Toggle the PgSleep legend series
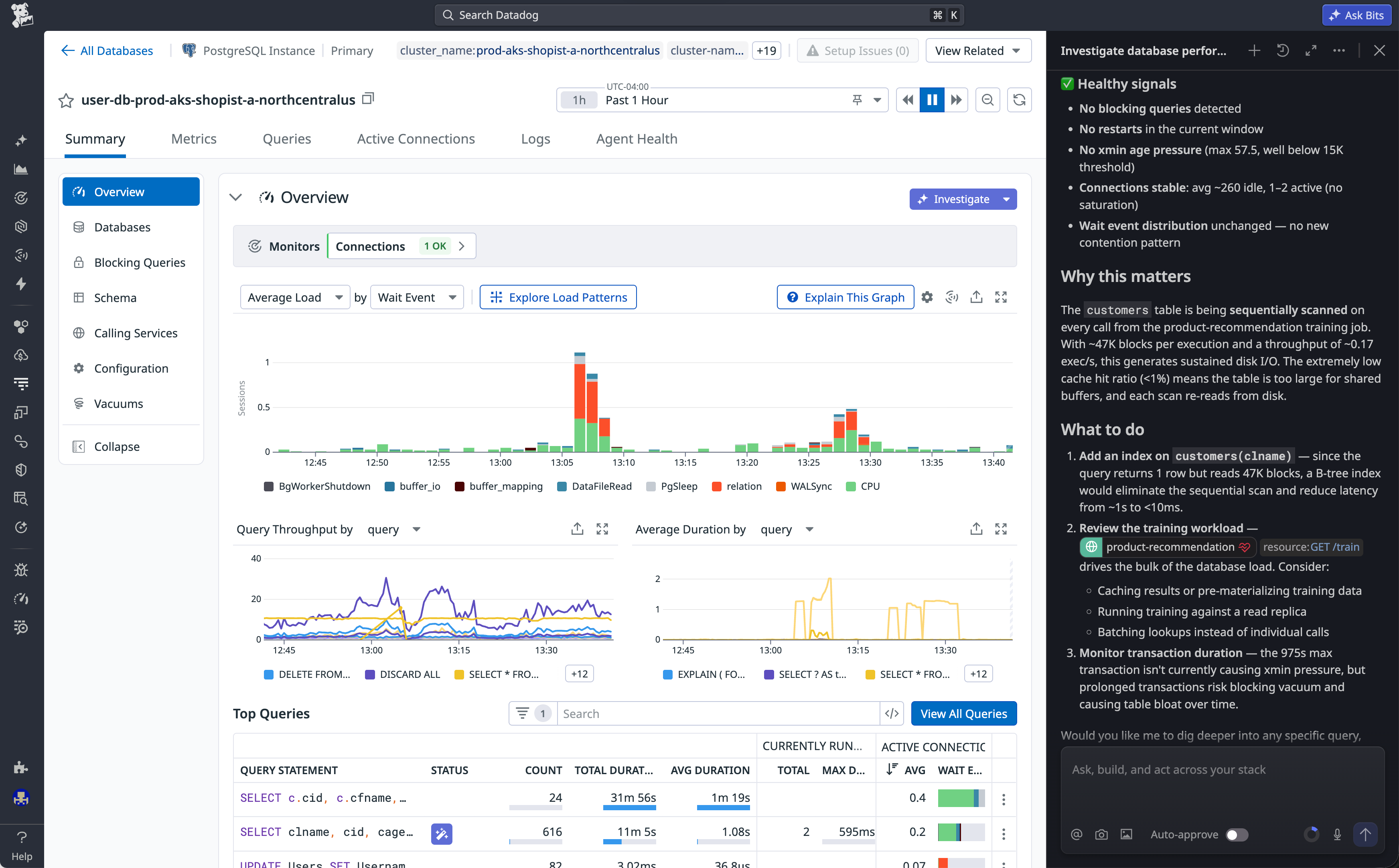 (672, 486)
